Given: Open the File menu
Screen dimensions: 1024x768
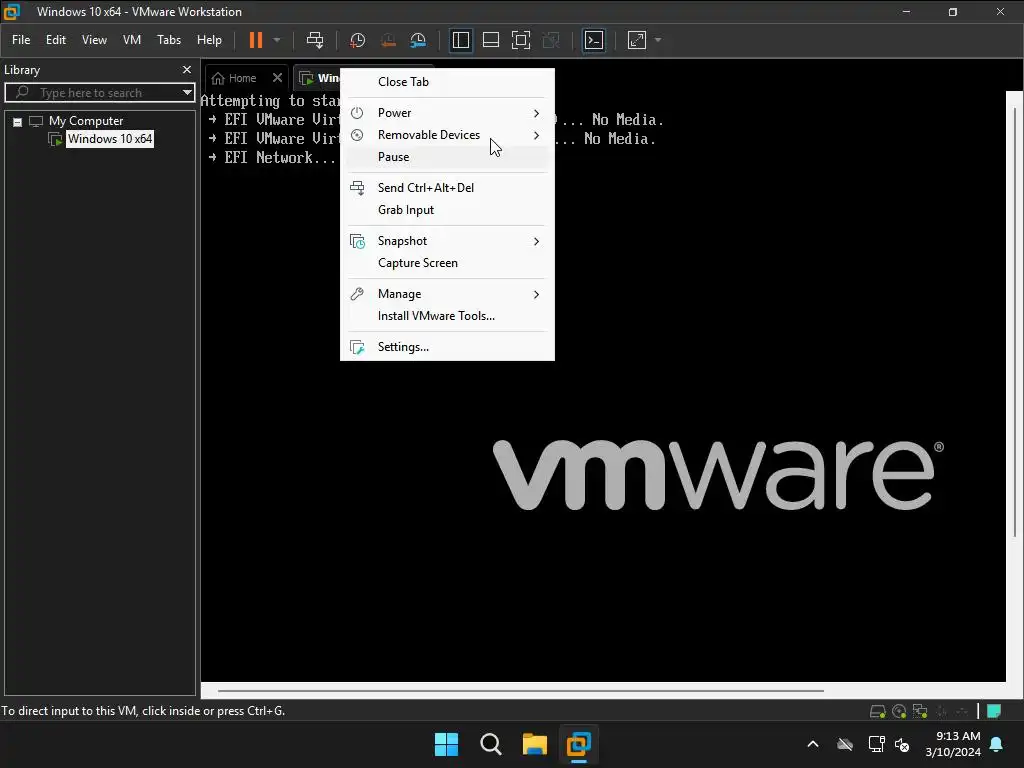Looking at the screenshot, I should 21,40.
